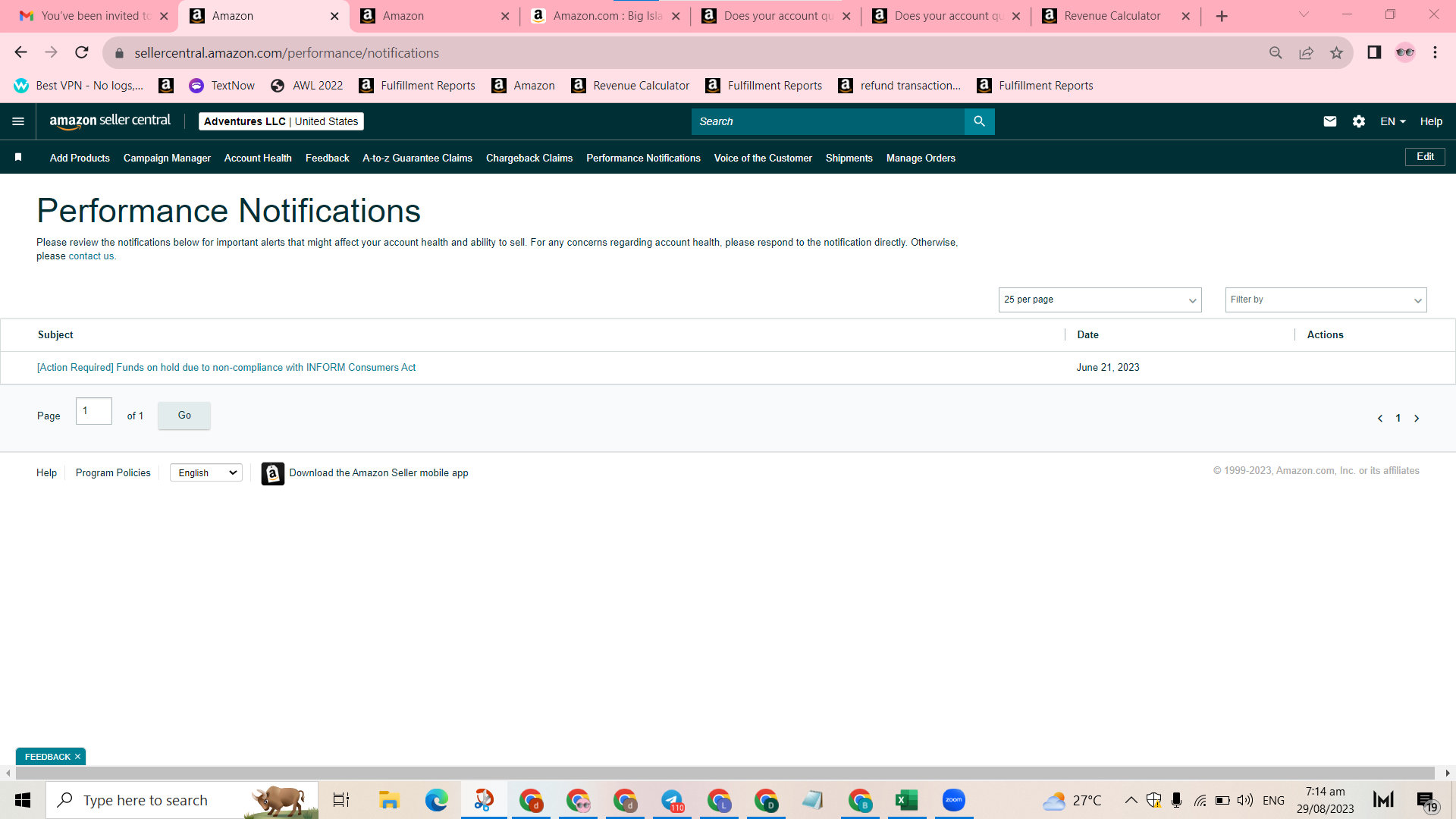1456x819 pixels.
Task: Open the Seller Central hamburger menu
Action: (x=18, y=121)
